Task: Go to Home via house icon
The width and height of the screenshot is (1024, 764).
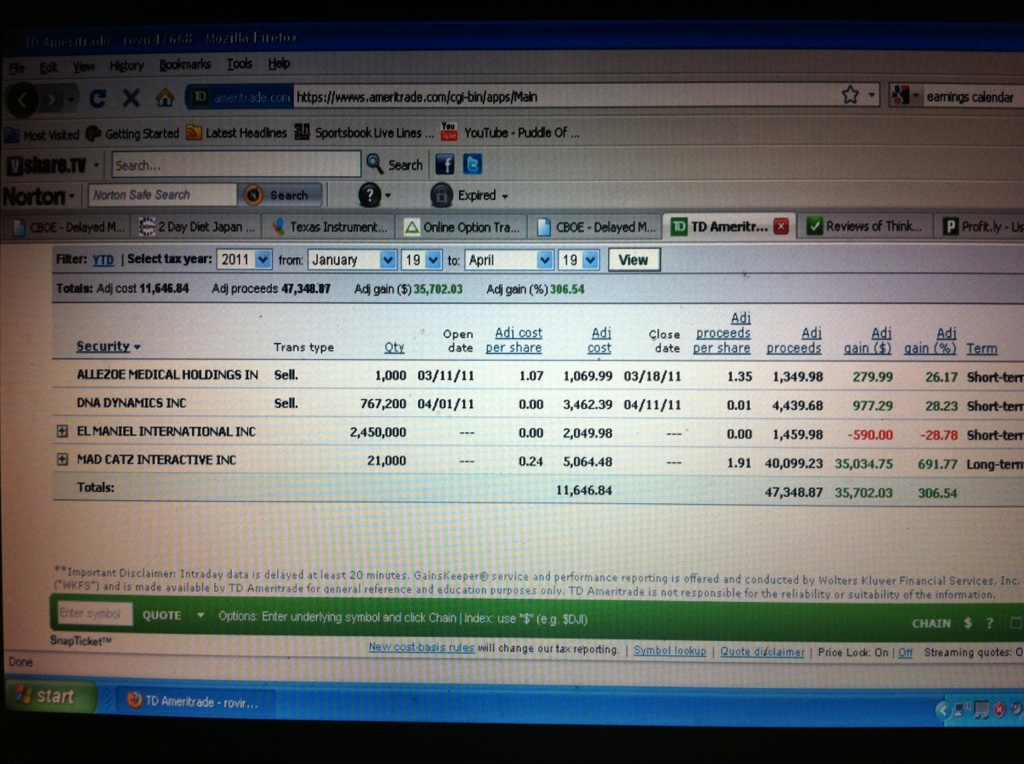Action: pyautogui.click(x=165, y=98)
